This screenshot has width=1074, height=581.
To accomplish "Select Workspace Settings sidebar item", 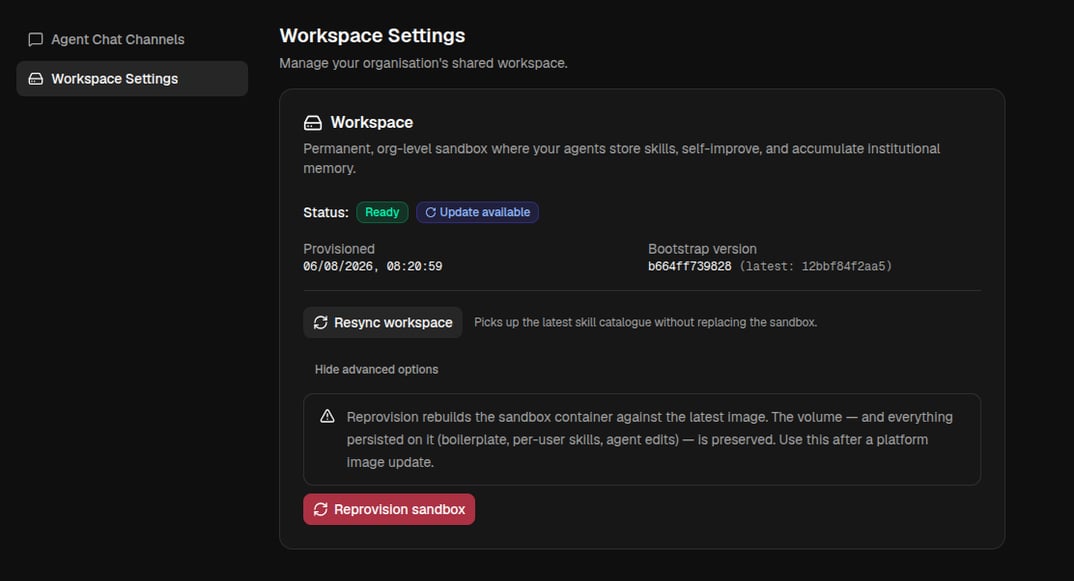I will coord(132,79).
